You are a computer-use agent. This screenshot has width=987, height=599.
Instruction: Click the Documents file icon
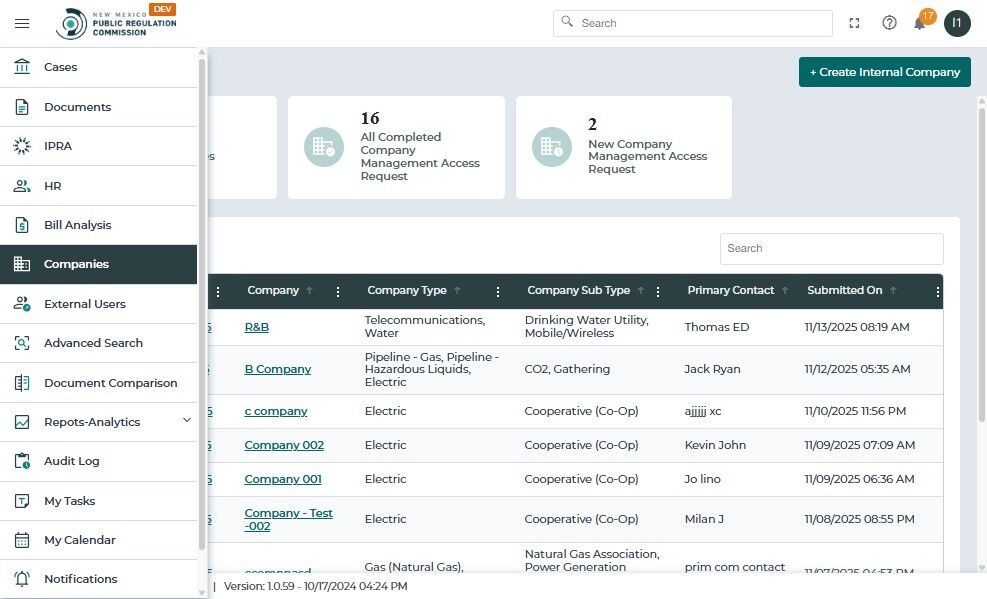[x=22, y=107]
